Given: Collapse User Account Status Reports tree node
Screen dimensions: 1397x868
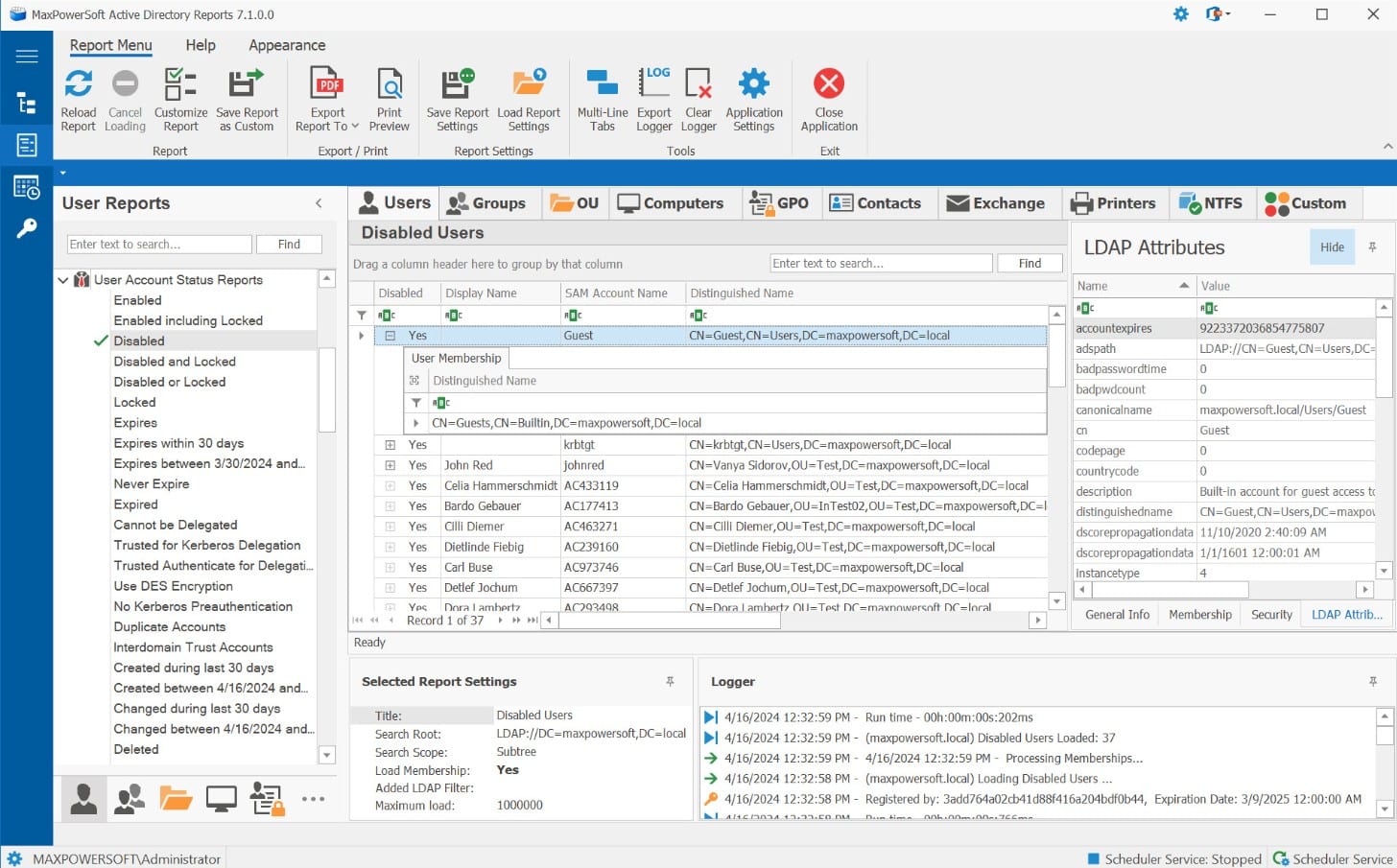Looking at the screenshot, I should (x=63, y=279).
